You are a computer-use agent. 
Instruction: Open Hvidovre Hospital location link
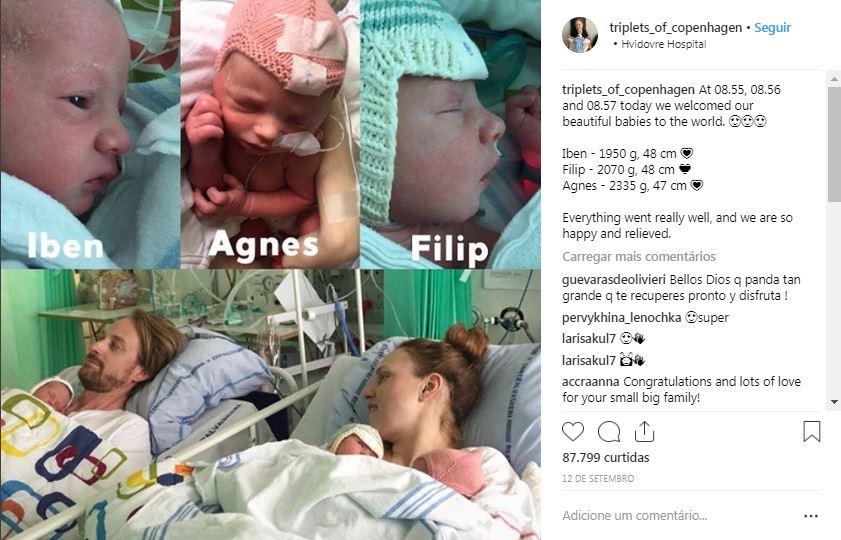click(x=663, y=45)
